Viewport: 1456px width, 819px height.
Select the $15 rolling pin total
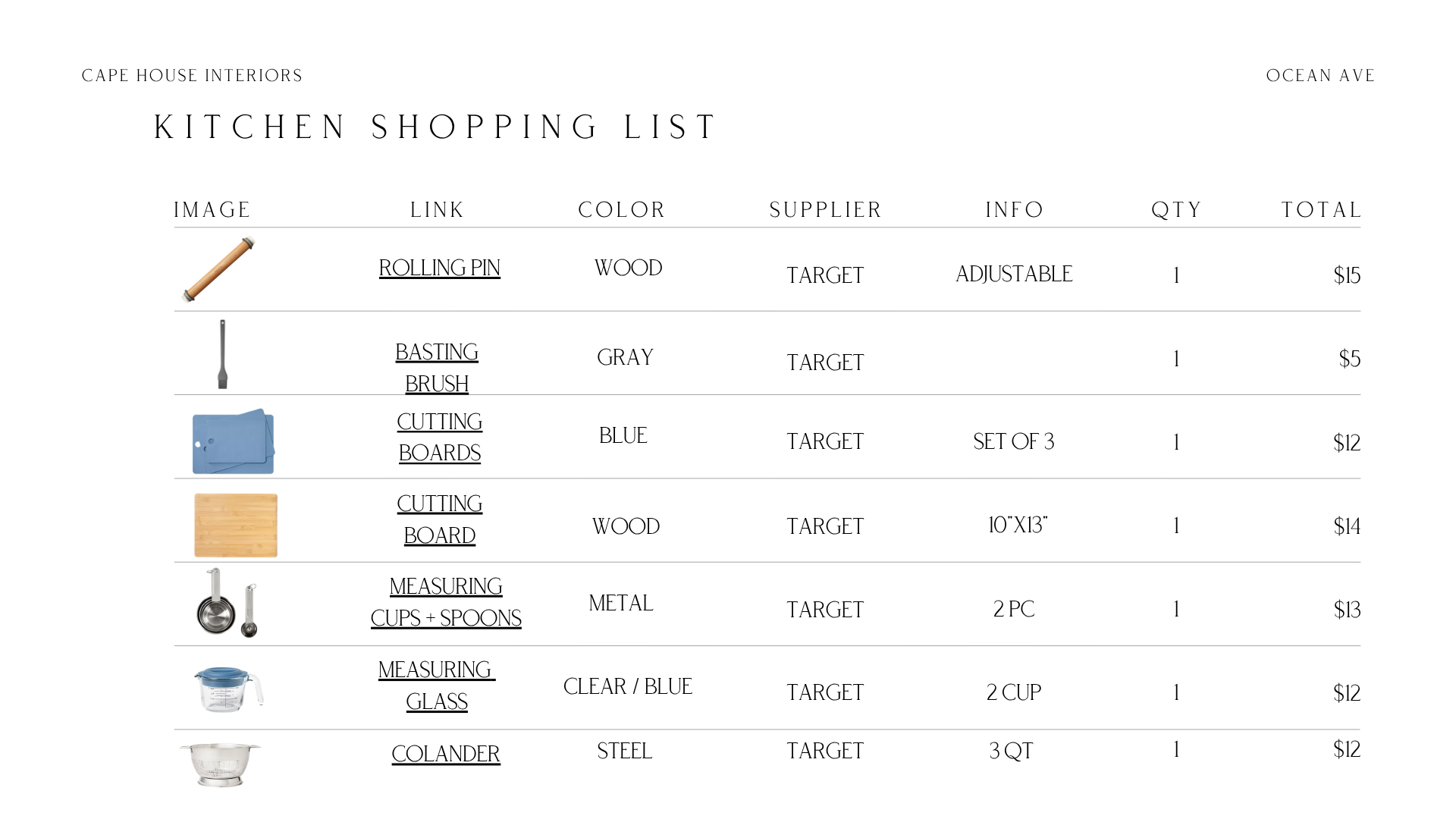coord(1347,275)
